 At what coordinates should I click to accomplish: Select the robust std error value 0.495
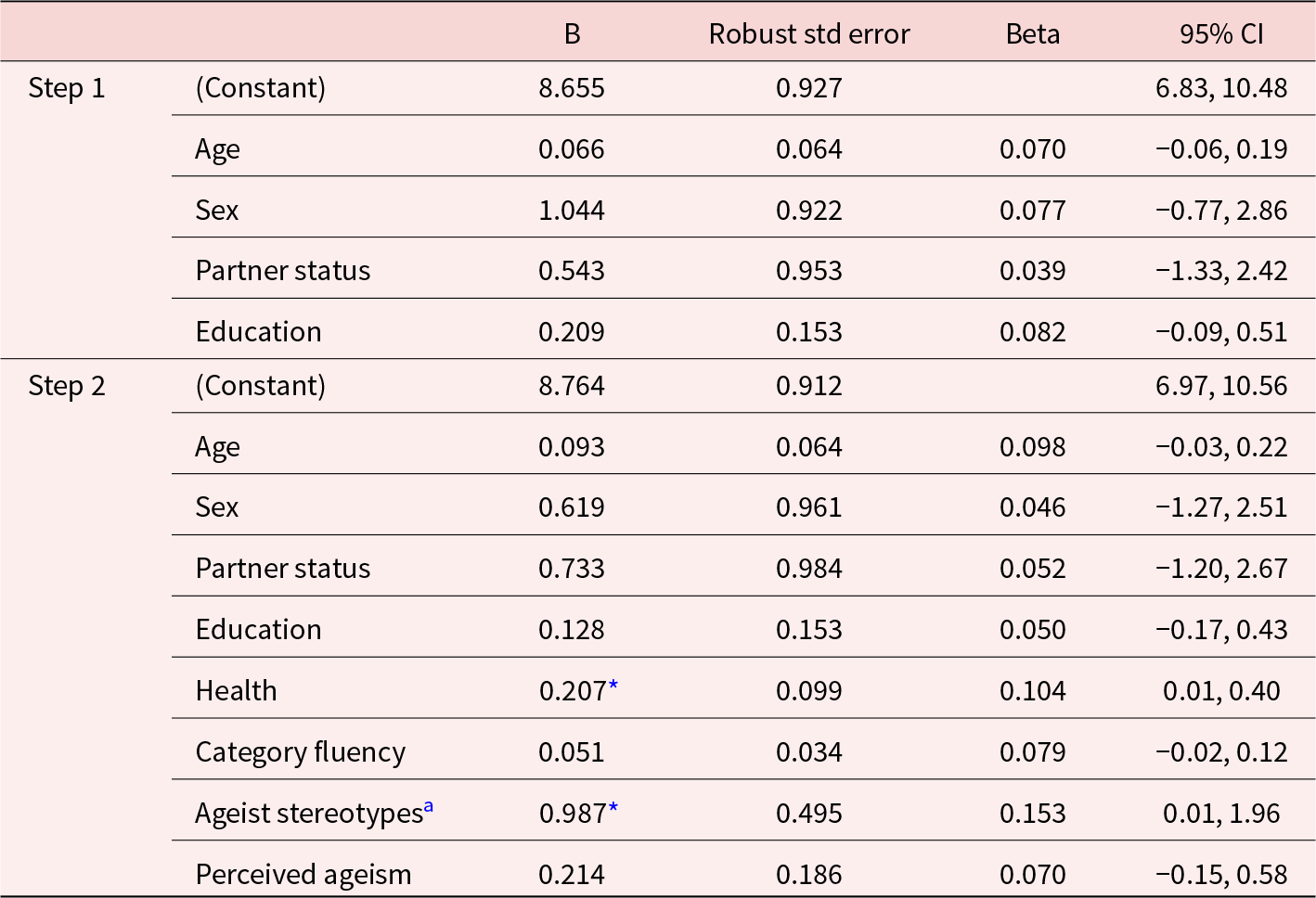click(x=808, y=814)
